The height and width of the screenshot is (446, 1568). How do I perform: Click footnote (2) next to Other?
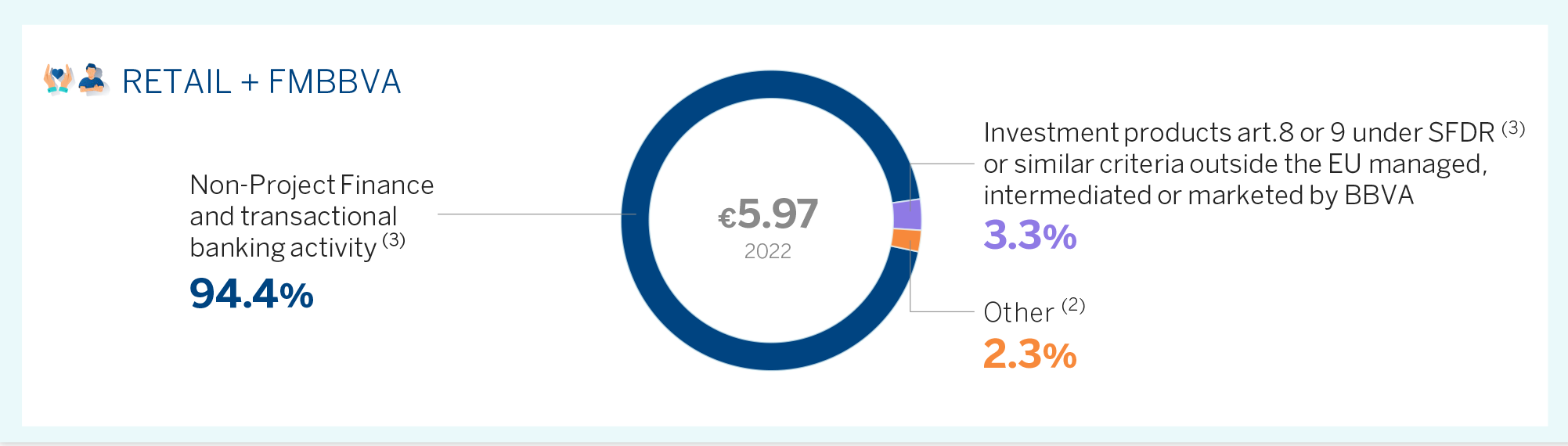(1073, 305)
